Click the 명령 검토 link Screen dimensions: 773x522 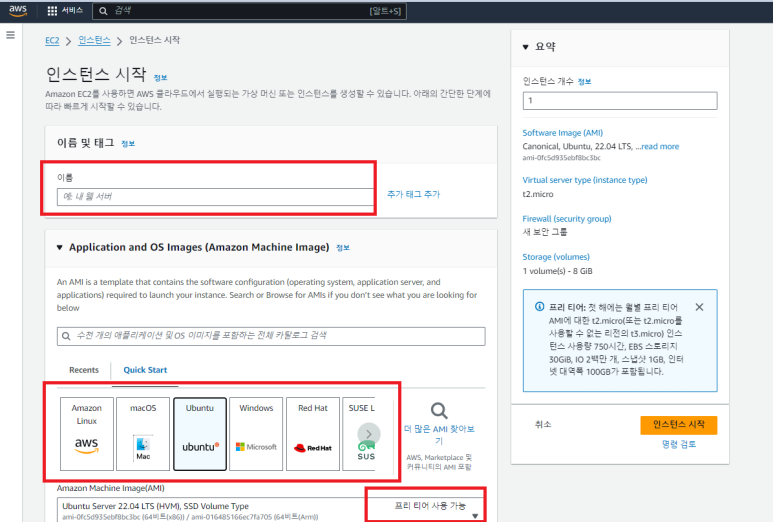(679, 444)
